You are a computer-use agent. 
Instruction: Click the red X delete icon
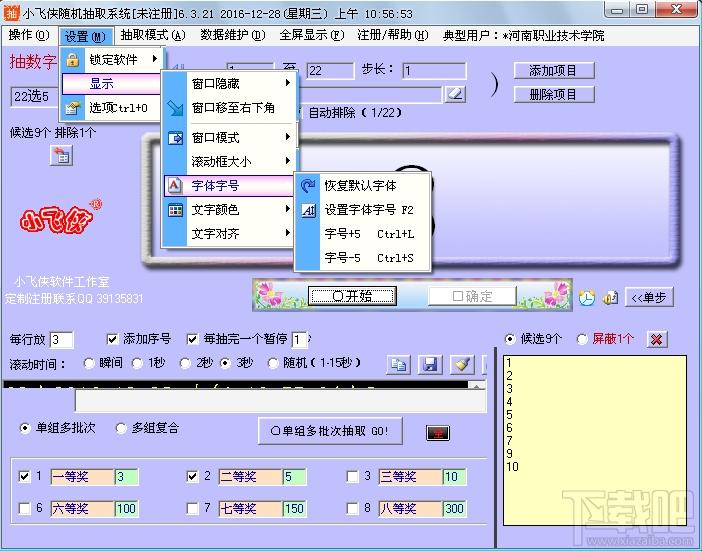point(657,339)
